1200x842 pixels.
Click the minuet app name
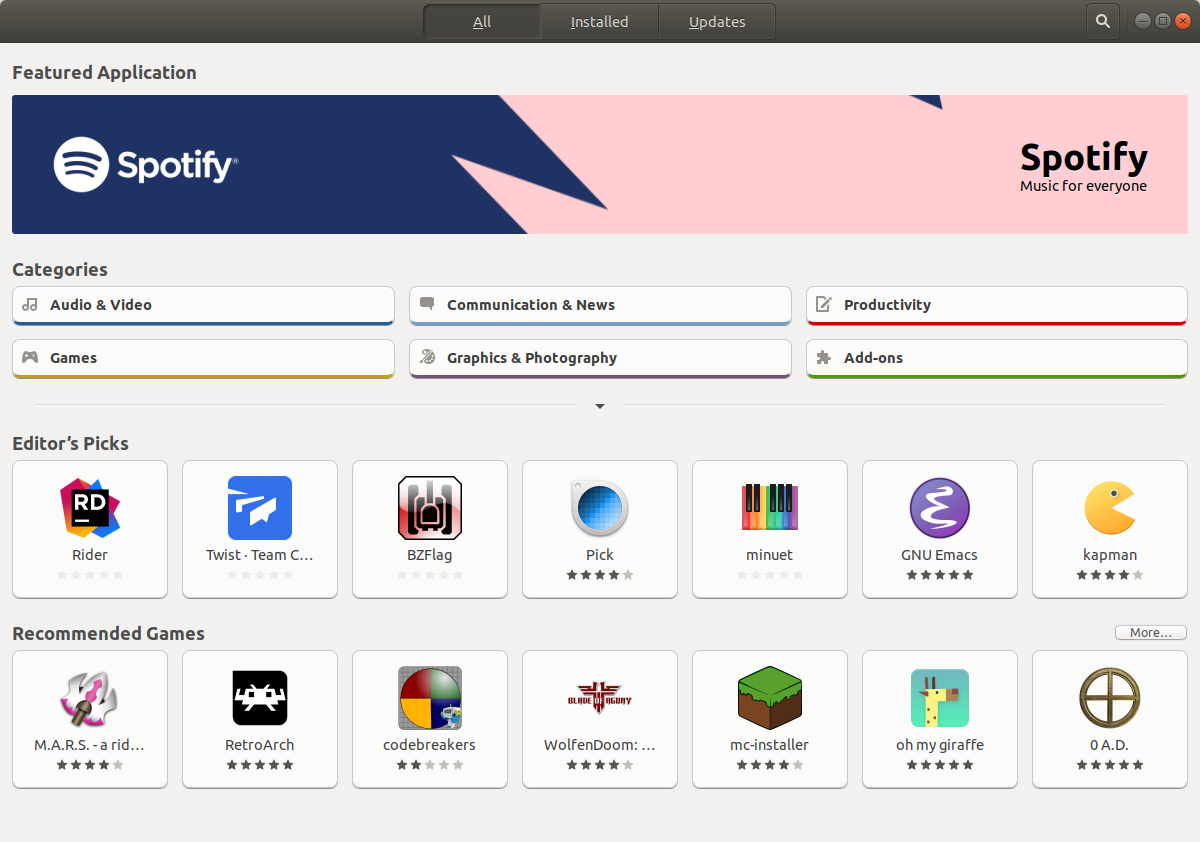[770, 555]
